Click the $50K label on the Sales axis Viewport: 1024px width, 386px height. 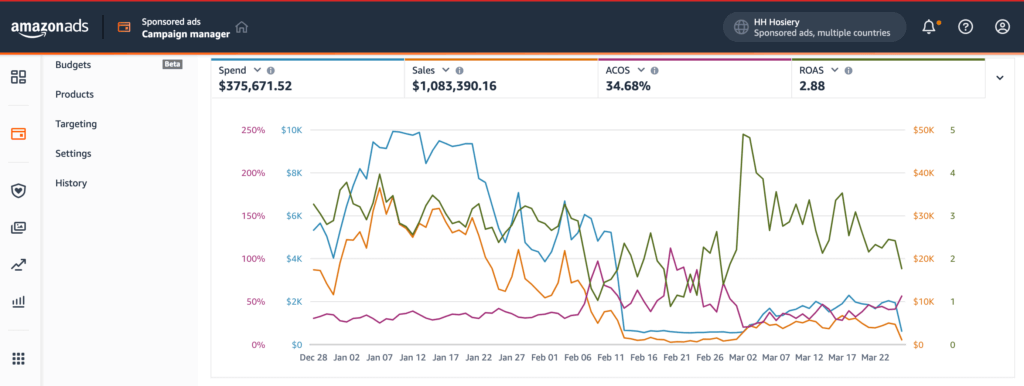pos(923,130)
